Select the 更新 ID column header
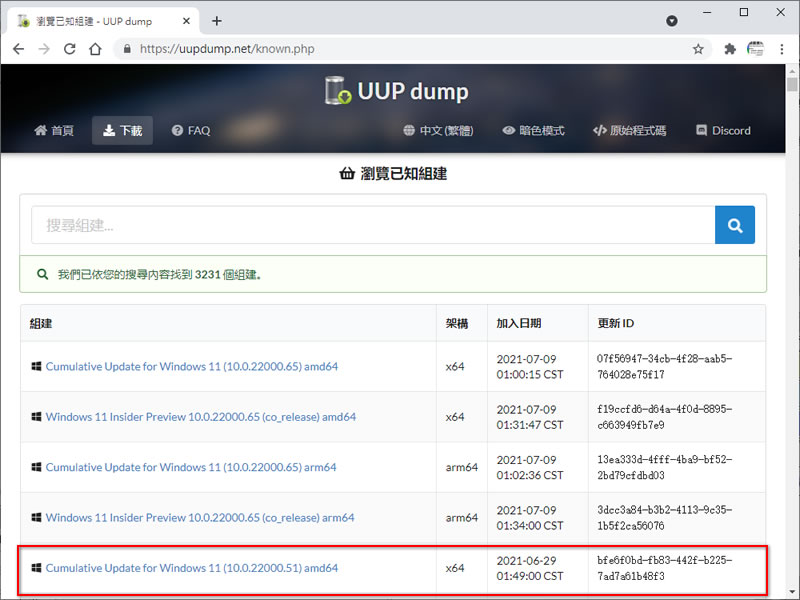Image resolution: width=800 pixels, height=600 pixels. point(615,323)
